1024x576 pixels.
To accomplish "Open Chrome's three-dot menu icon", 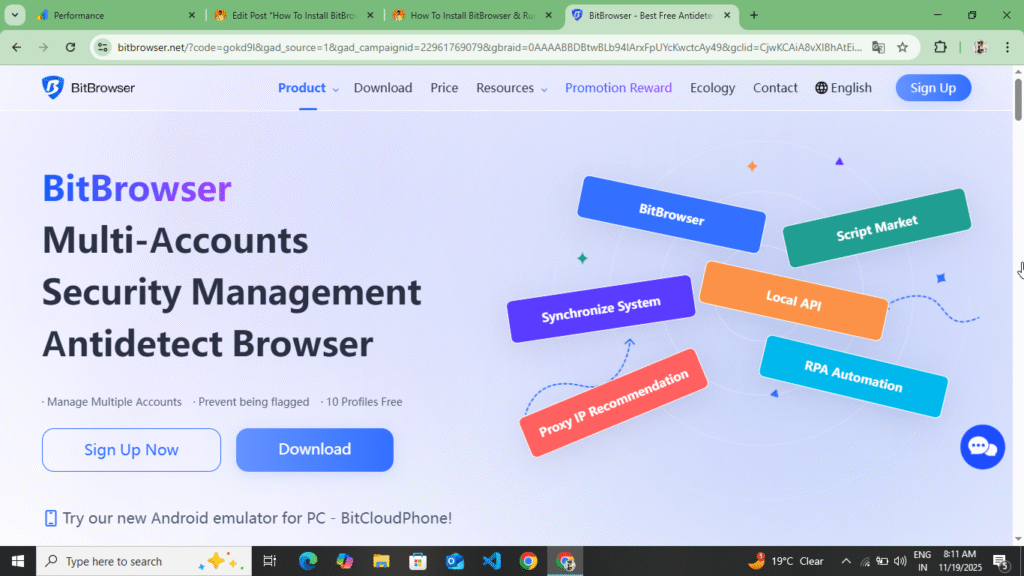I will (x=1005, y=47).
